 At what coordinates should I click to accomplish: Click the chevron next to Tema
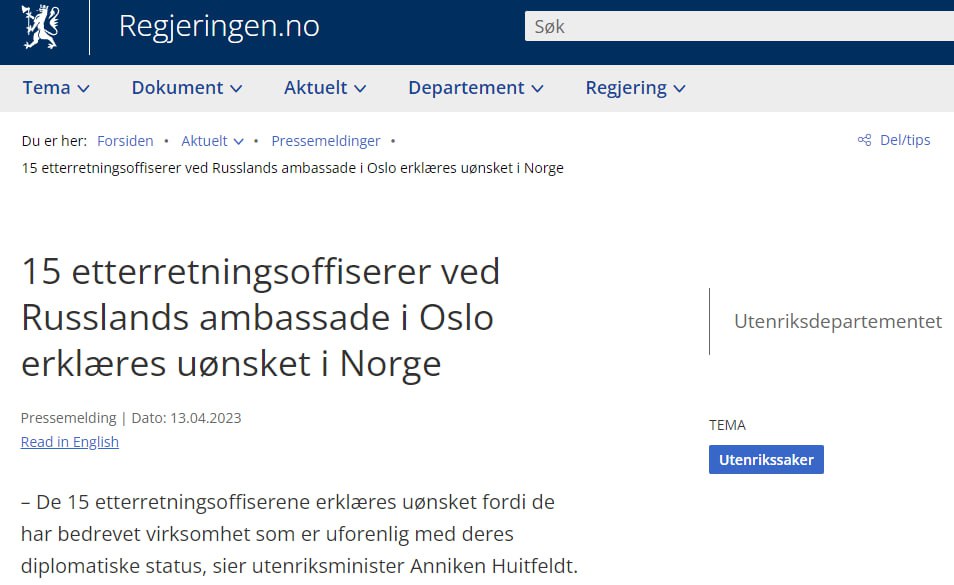tap(83, 89)
